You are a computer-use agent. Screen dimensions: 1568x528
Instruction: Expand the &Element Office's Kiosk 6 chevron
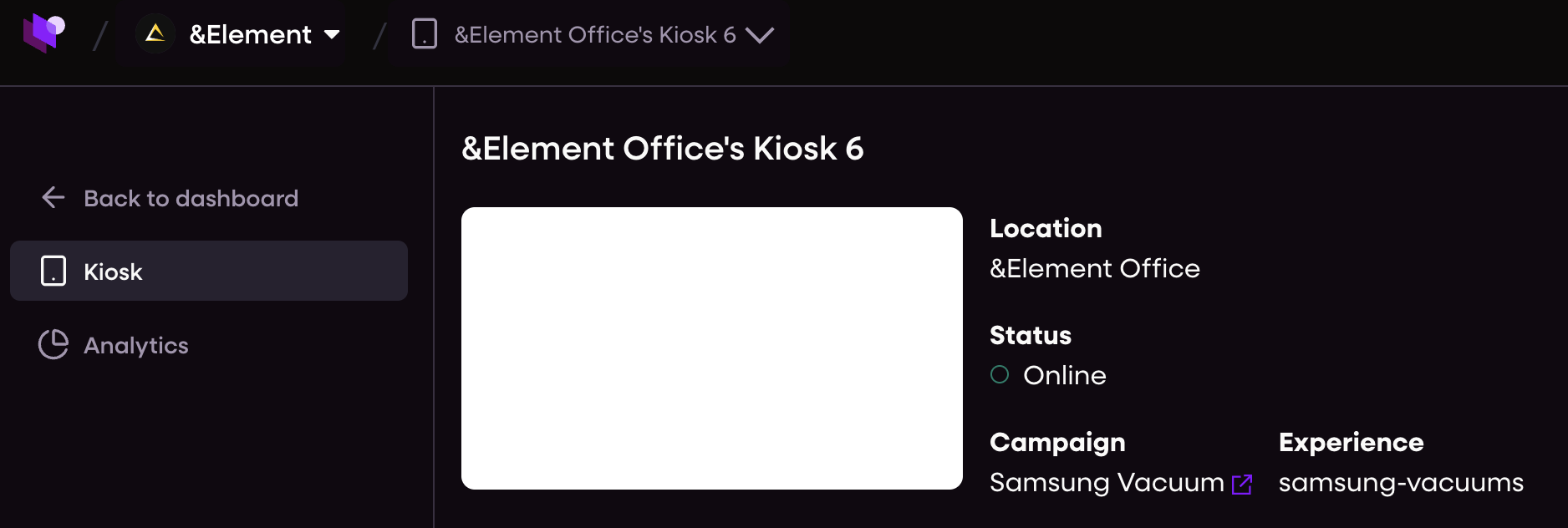pyautogui.click(x=760, y=35)
